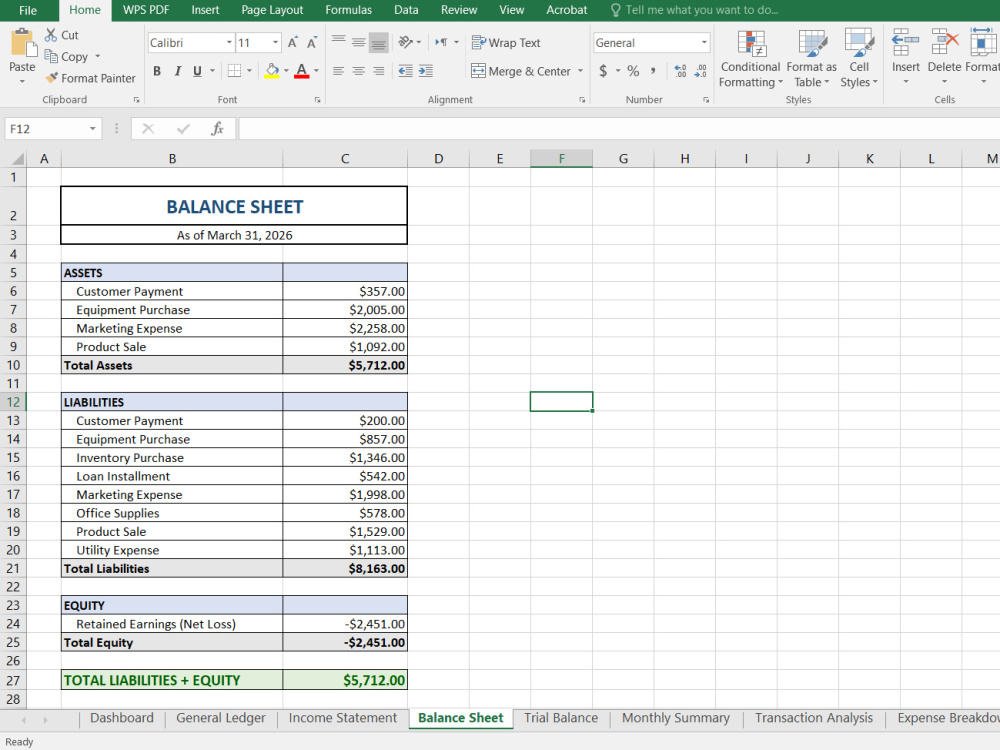Expand the Name Box dropdown arrow

click(92, 129)
